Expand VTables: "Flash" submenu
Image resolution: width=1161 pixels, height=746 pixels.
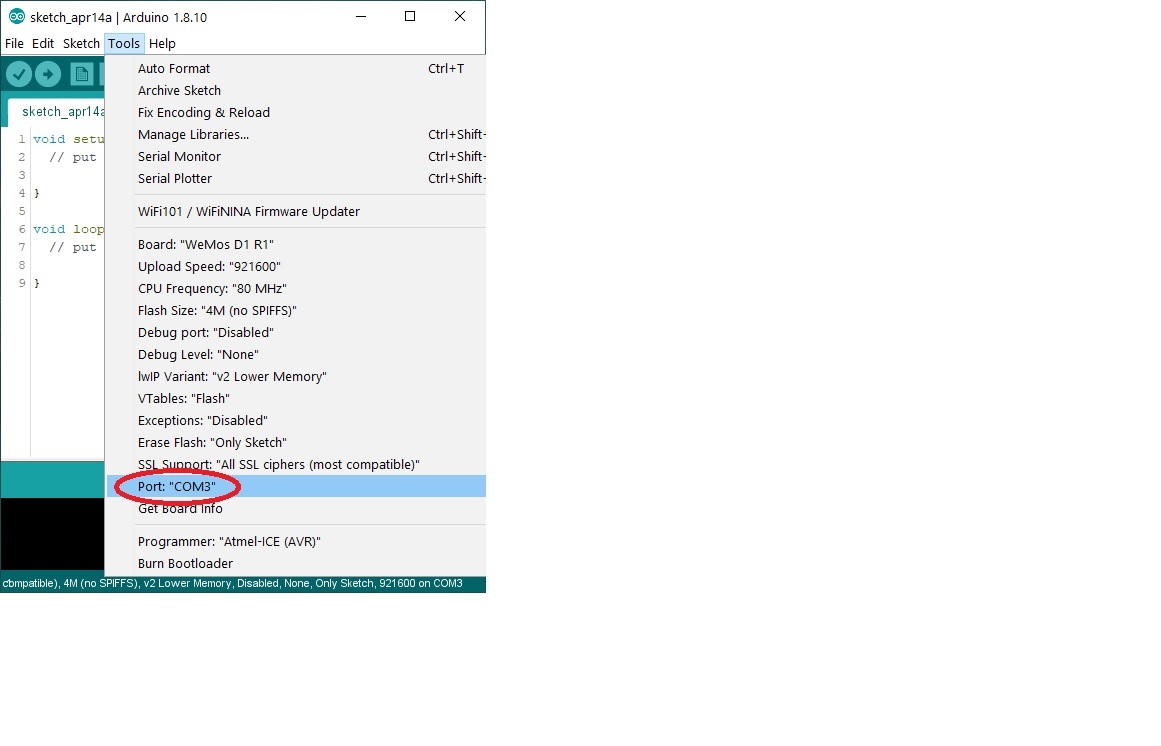296,398
